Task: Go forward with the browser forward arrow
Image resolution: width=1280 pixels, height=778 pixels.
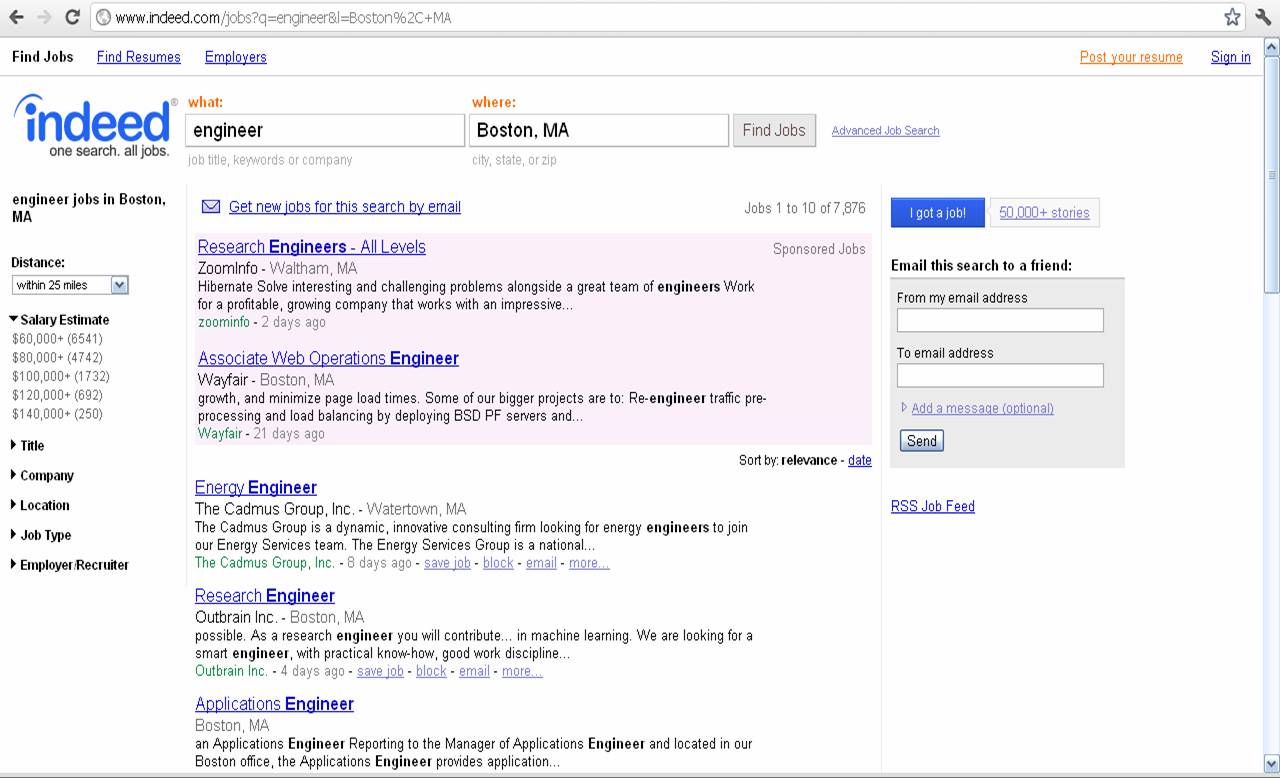Action: (44, 17)
